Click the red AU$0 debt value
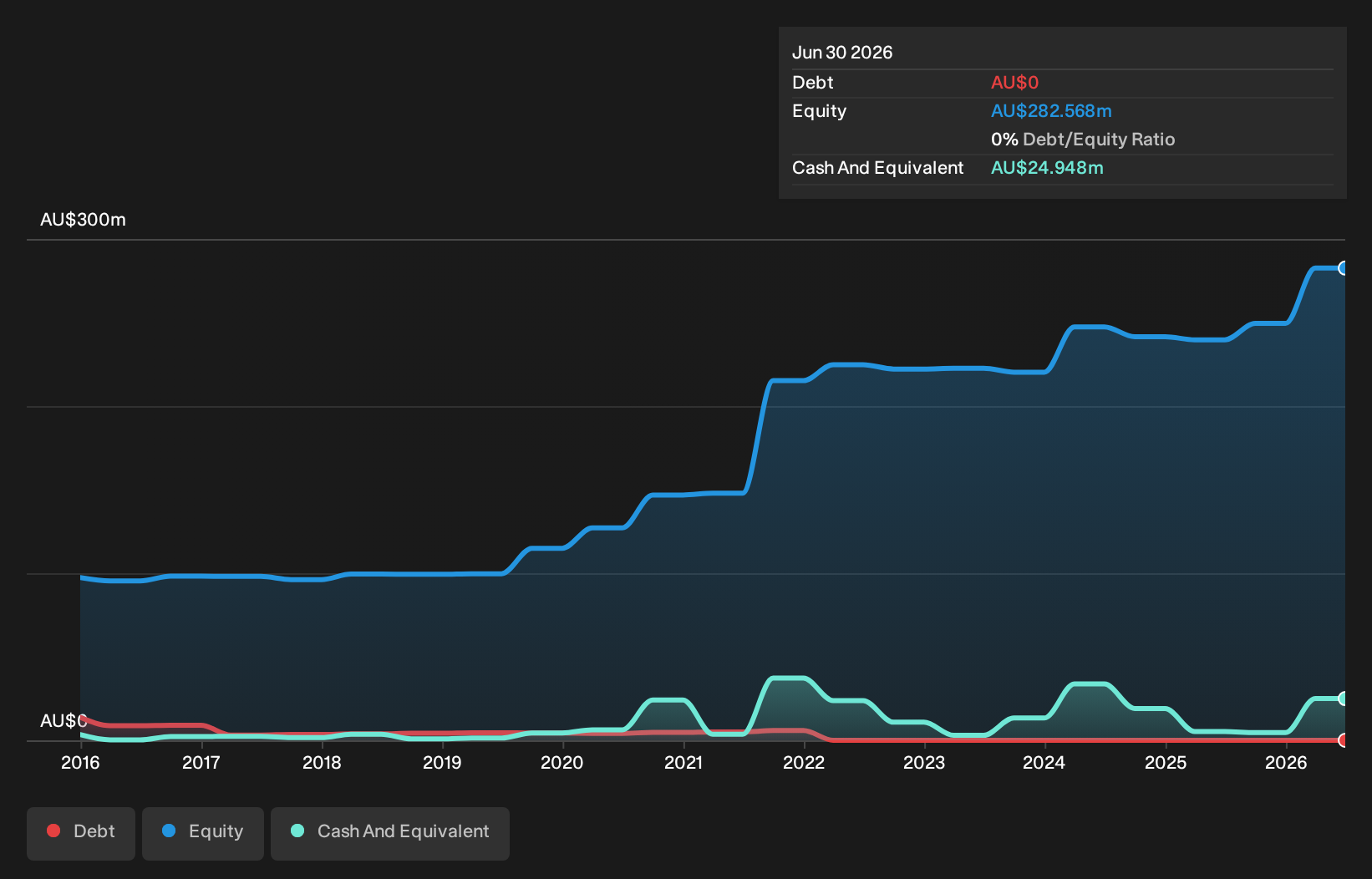The image size is (1372, 879). click(1014, 83)
